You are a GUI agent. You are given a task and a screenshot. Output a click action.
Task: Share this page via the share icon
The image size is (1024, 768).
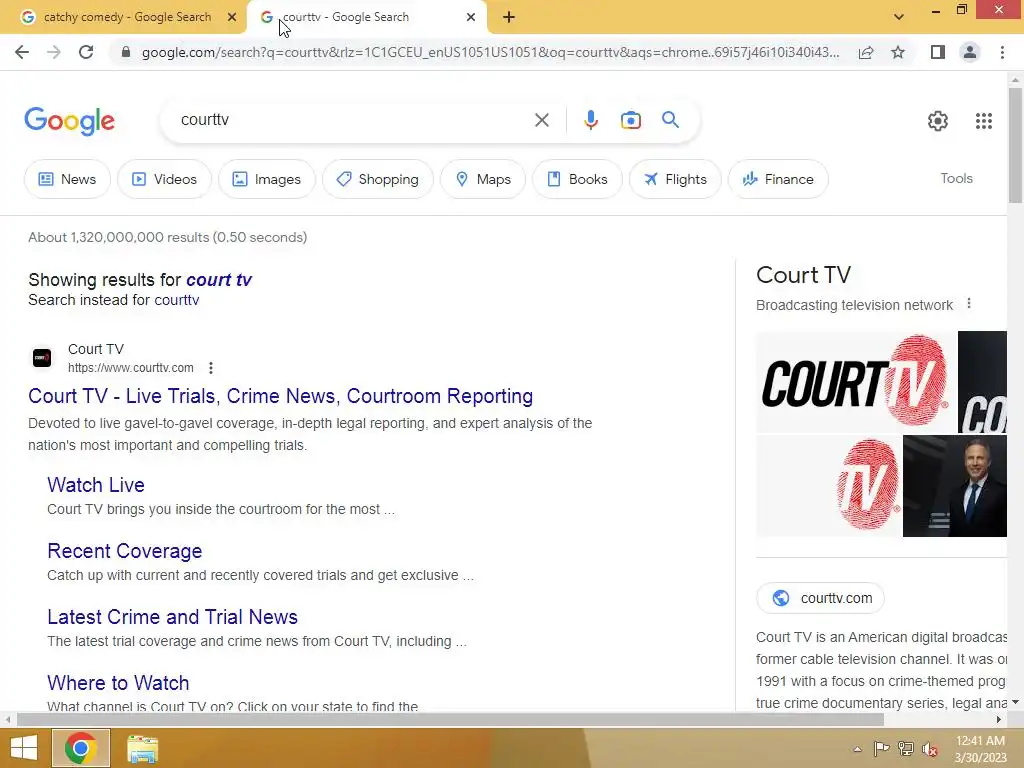point(866,52)
